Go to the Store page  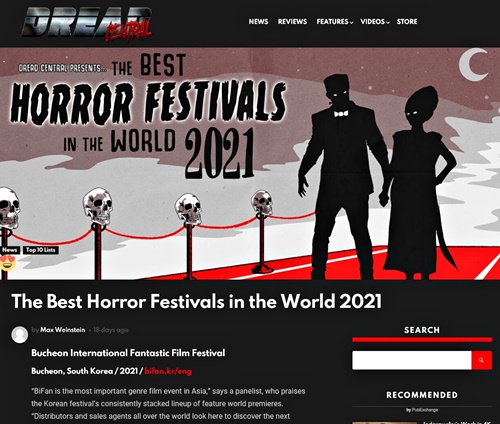pos(407,22)
